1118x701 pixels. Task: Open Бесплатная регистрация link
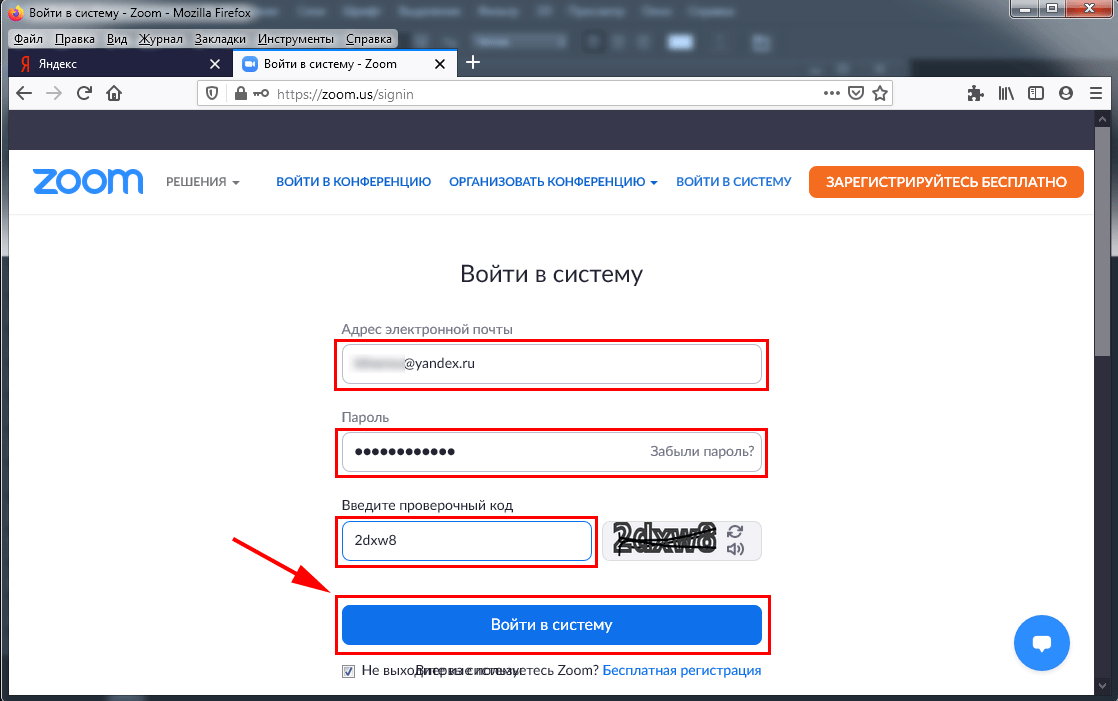(682, 670)
